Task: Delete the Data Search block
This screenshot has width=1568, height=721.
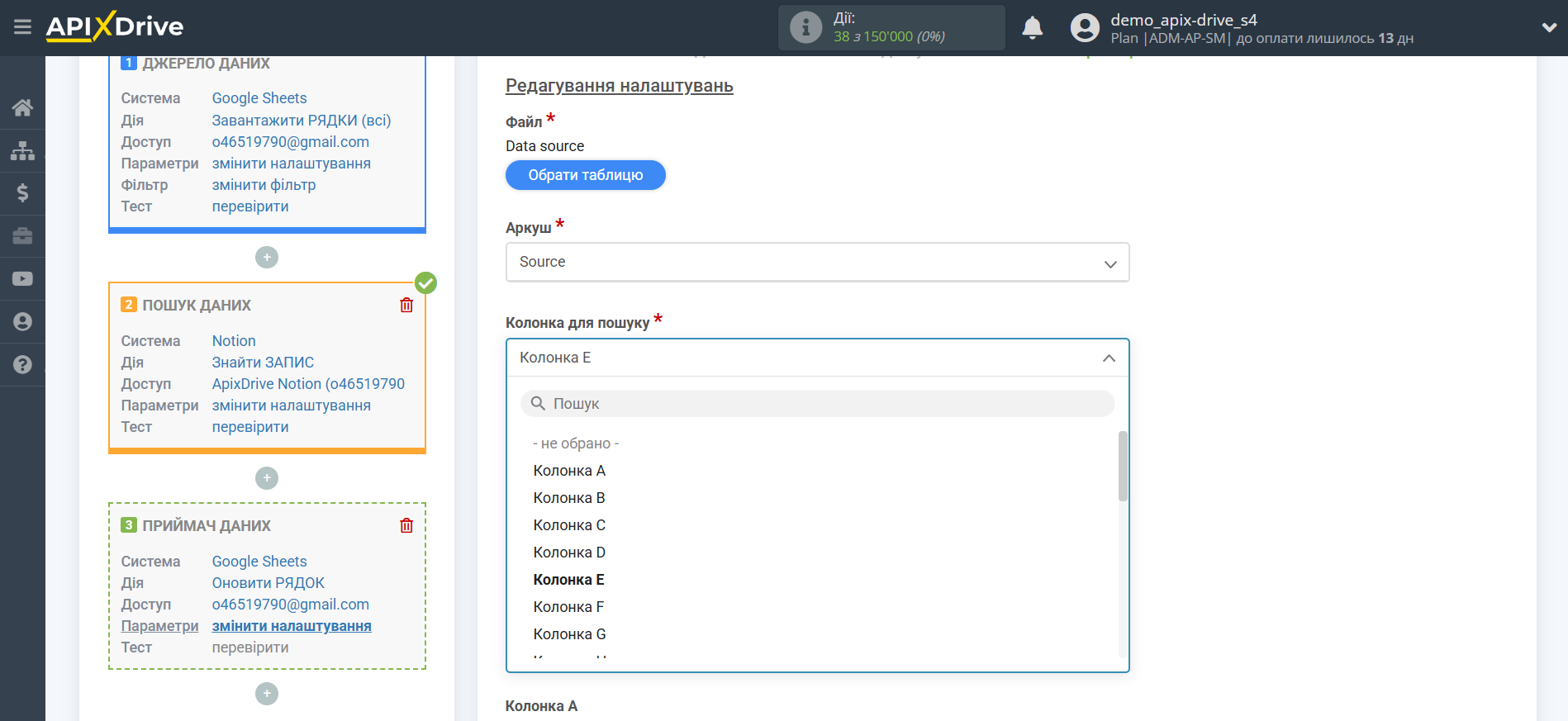Action: click(x=406, y=305)
